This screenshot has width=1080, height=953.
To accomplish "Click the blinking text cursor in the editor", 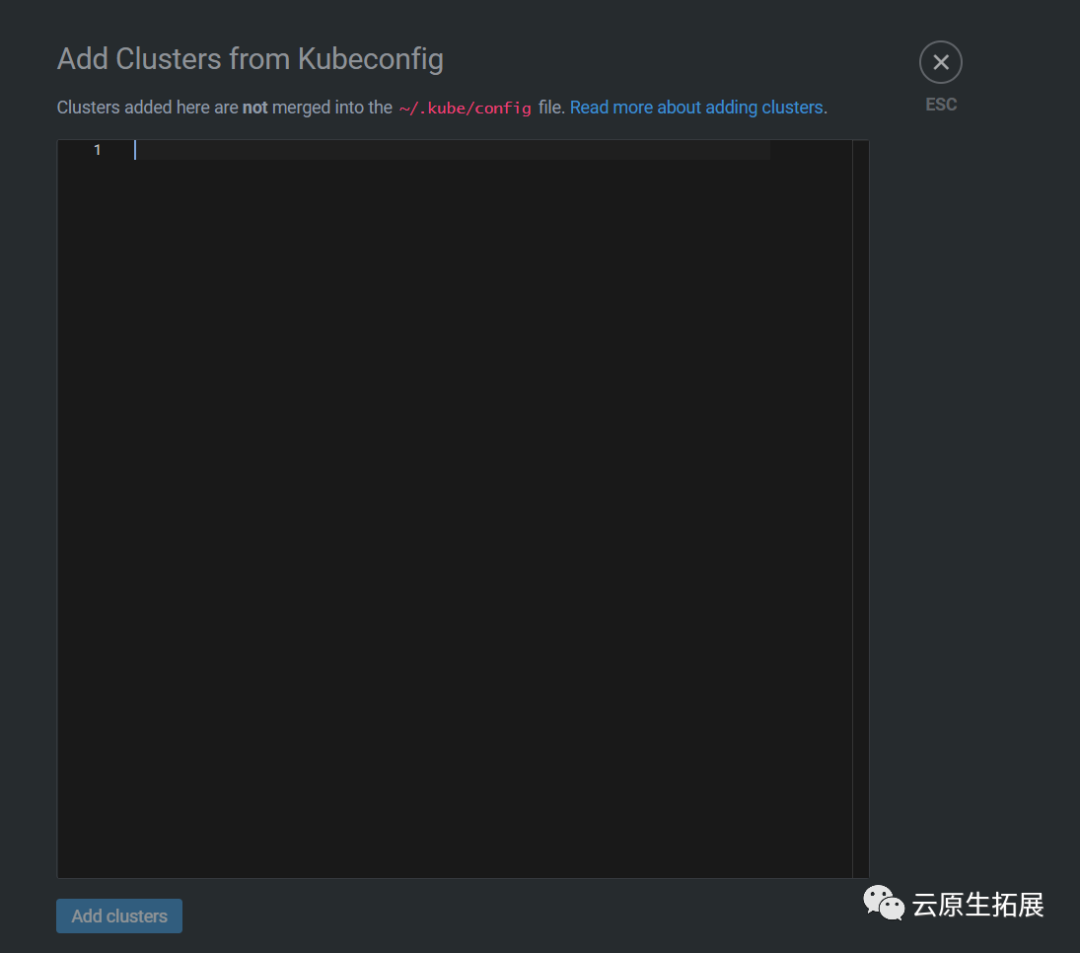I will tap(136, 150).
